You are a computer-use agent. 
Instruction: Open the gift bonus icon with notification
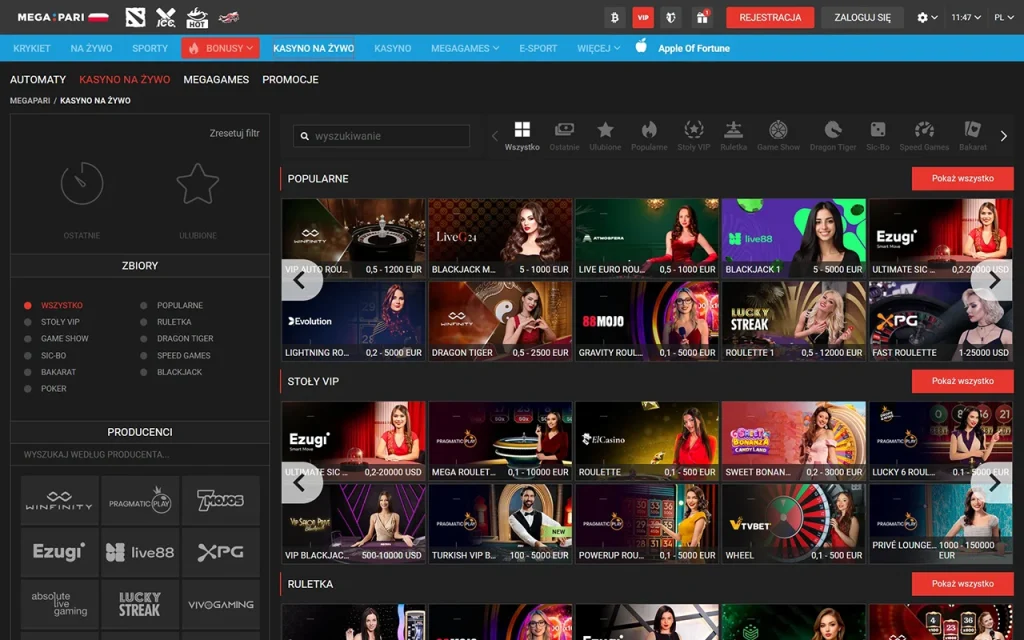pos(702,18)
